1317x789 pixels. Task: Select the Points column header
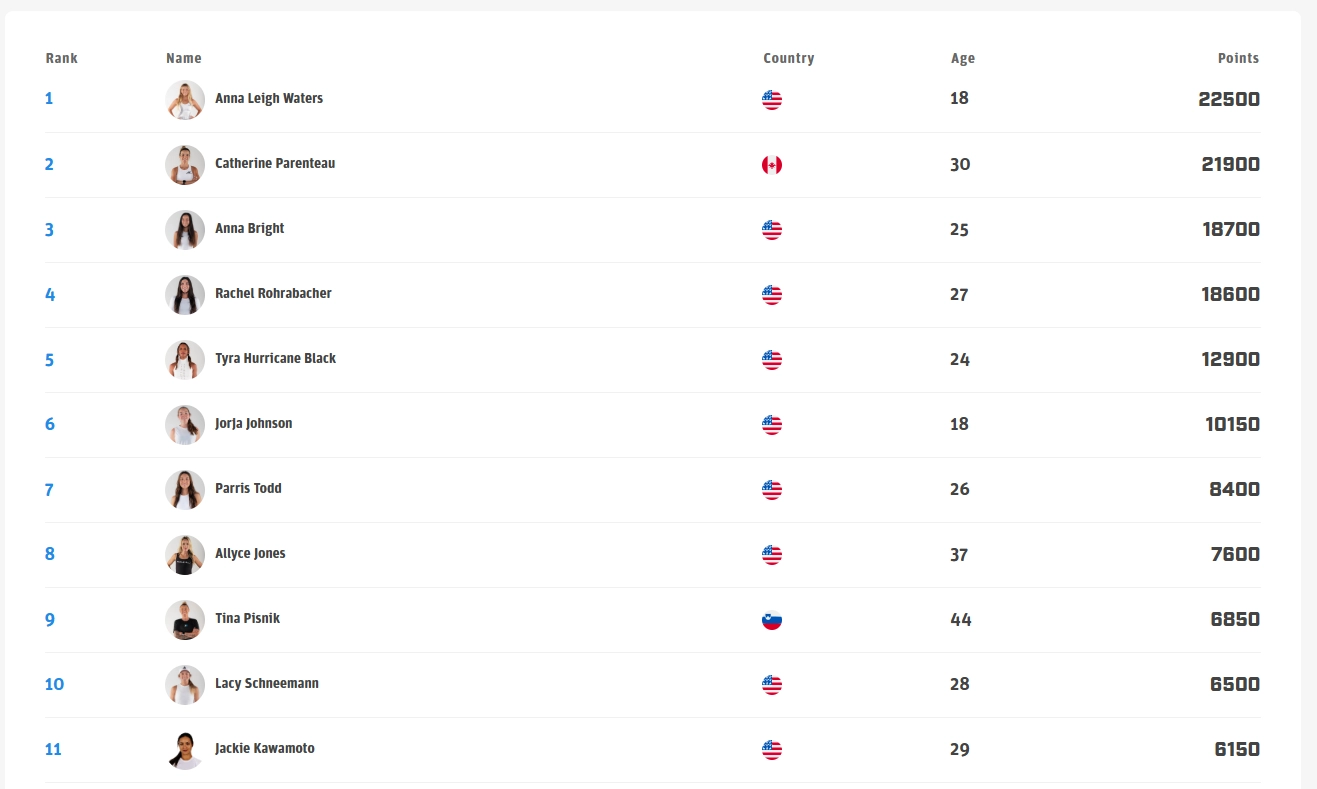coord(1238,58)
